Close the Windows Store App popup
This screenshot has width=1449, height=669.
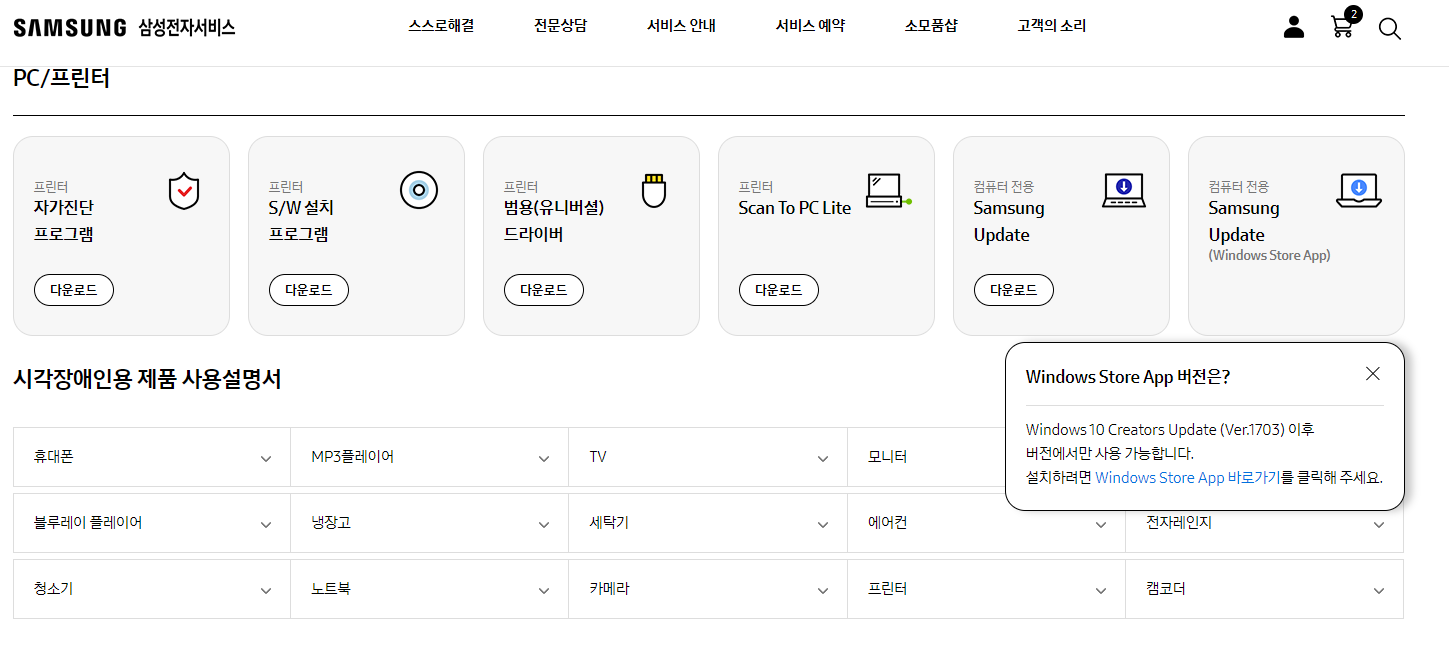point(1372,373)
